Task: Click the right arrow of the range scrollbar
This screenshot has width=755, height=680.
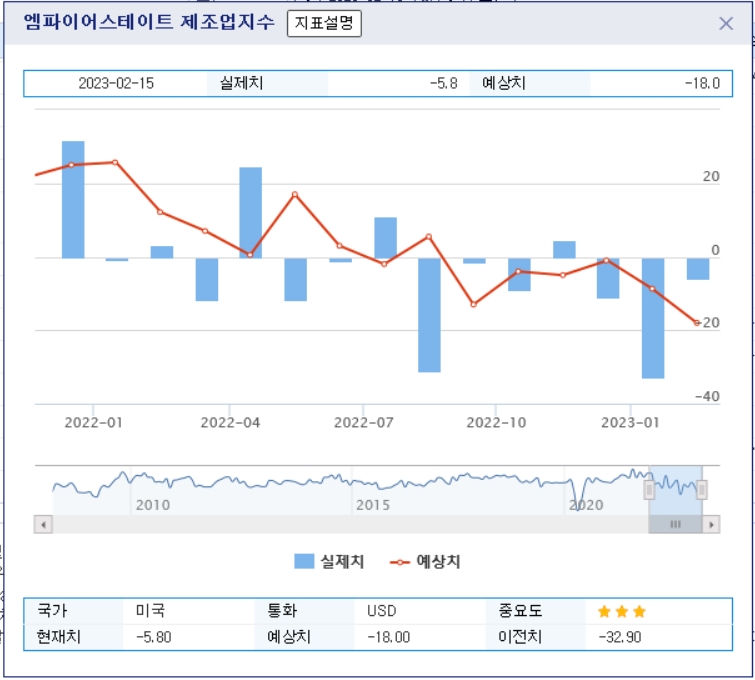Action: click(x=711, y=524)
